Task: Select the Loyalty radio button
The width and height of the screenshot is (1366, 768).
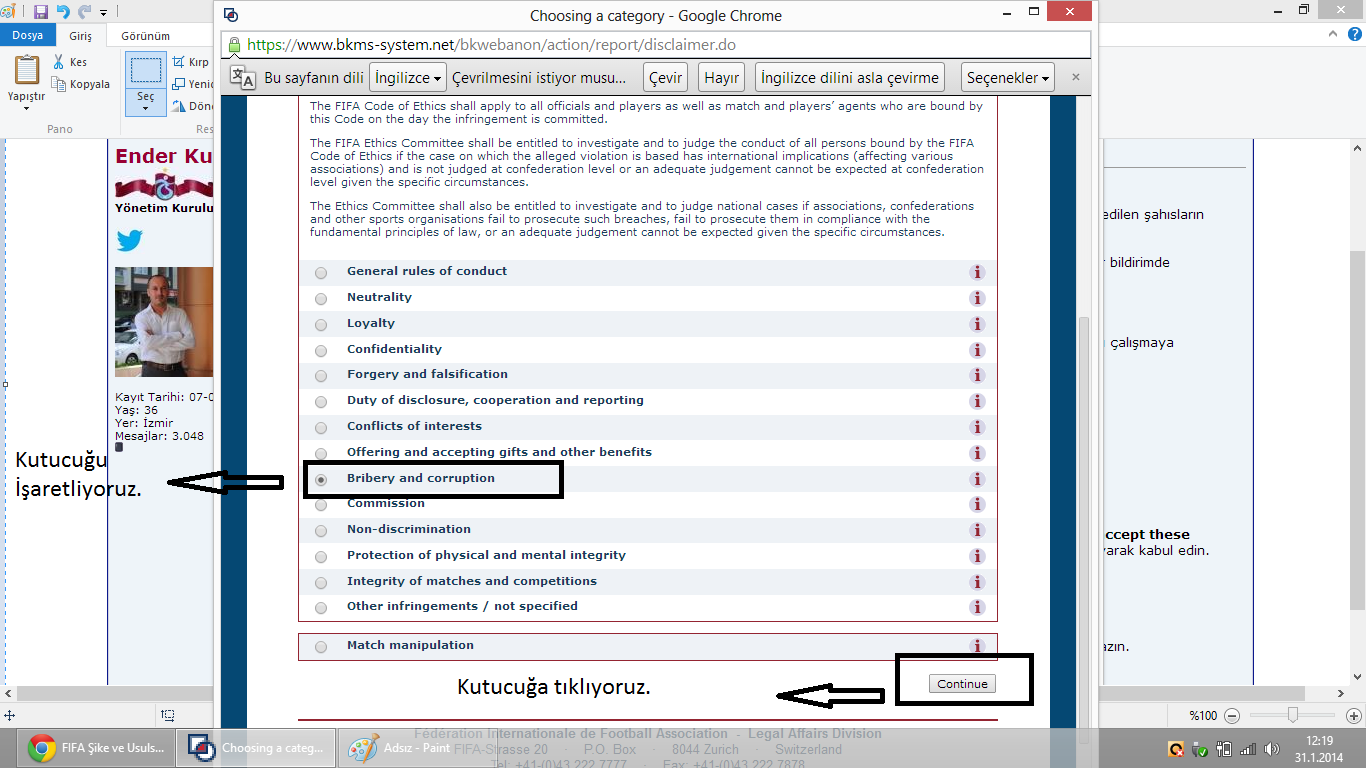Action: click(321, 325)
